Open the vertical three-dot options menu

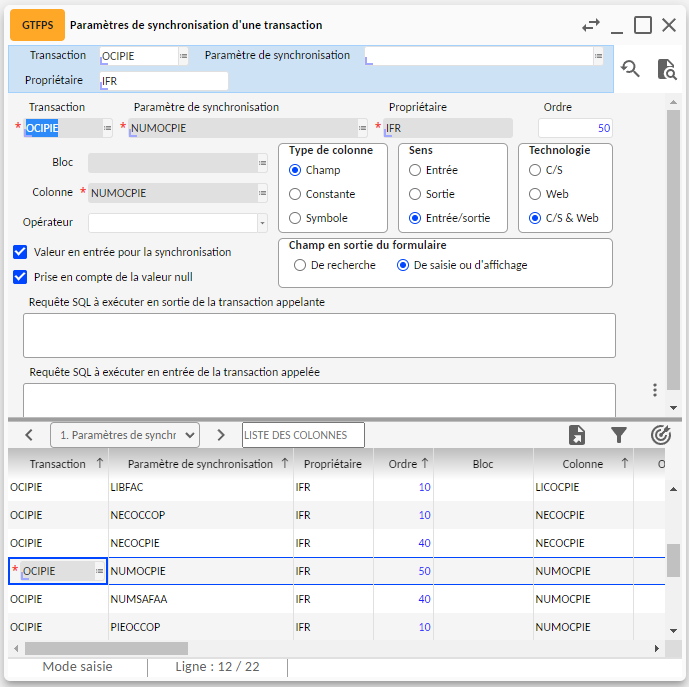click(654, 390)
